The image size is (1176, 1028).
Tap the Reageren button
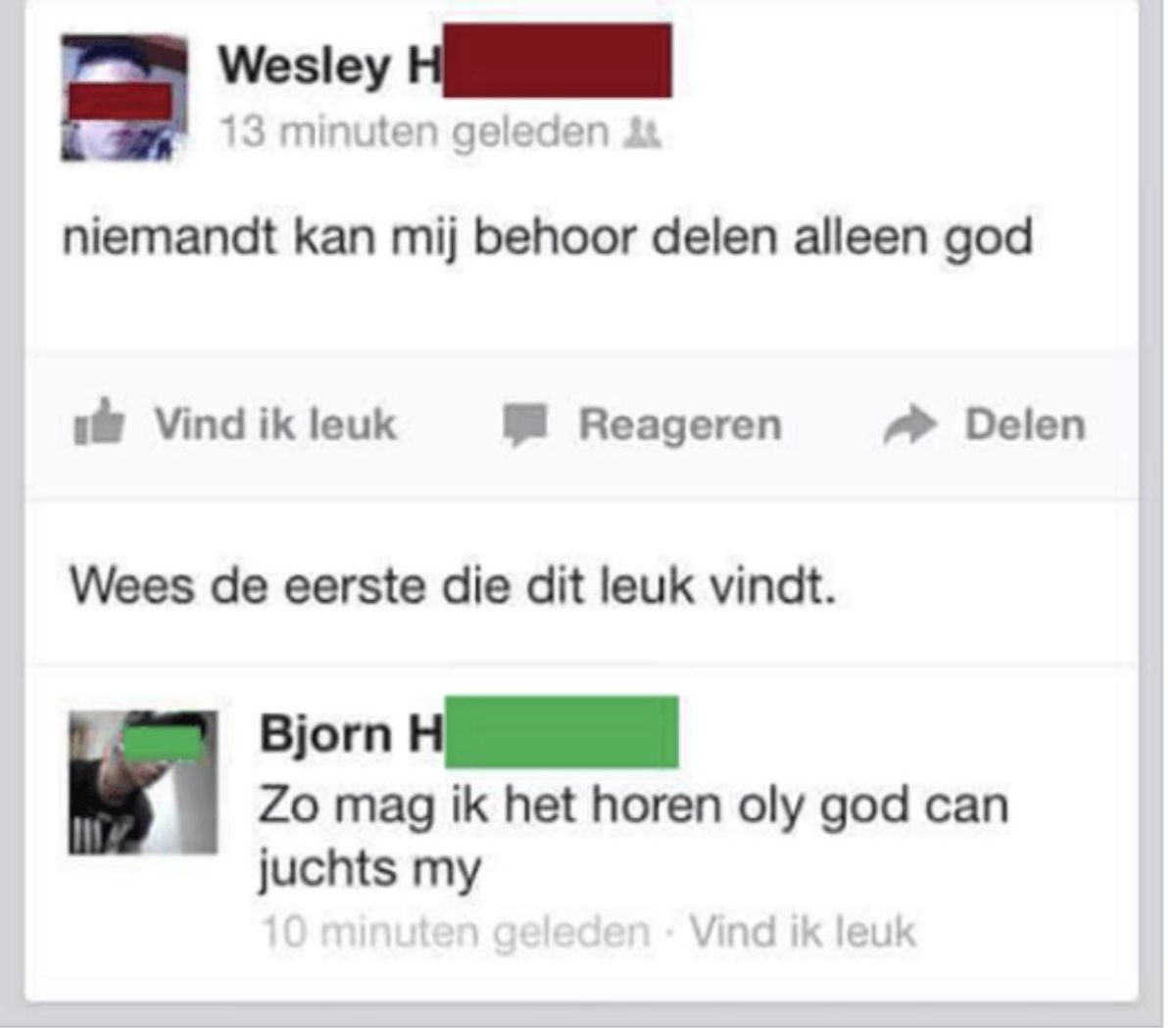pyautogui.click(x=643, y=425)
